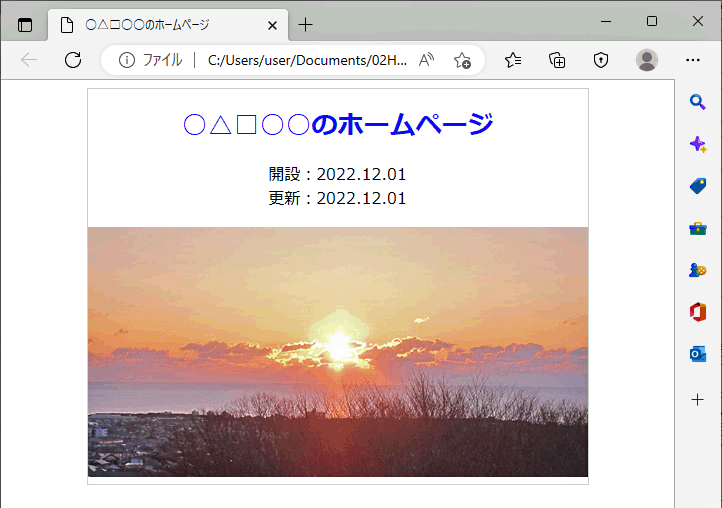Customize the sidebar with plus icon
Viewport: 722px width, 508px height.
[698, 399]
